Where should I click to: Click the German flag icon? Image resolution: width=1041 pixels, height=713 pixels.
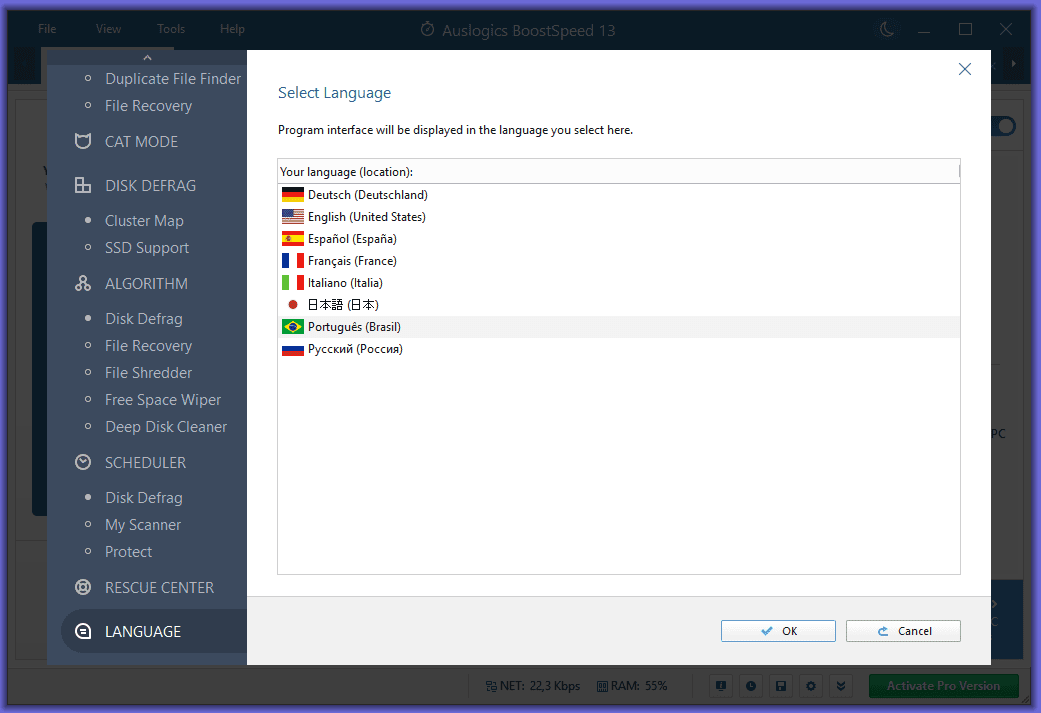[293, 195]
